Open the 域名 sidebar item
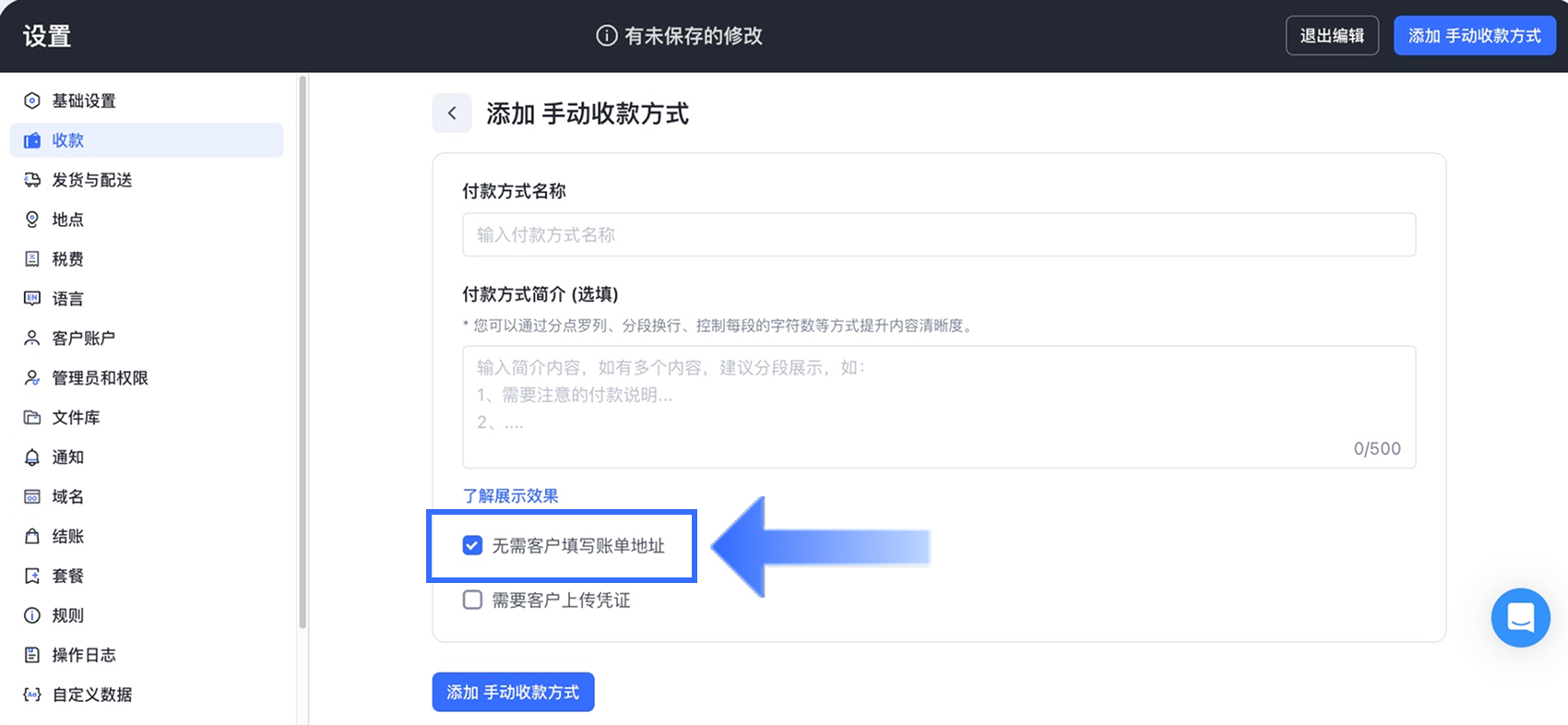Screen dimensions: 1568x725 pos(67,497)
